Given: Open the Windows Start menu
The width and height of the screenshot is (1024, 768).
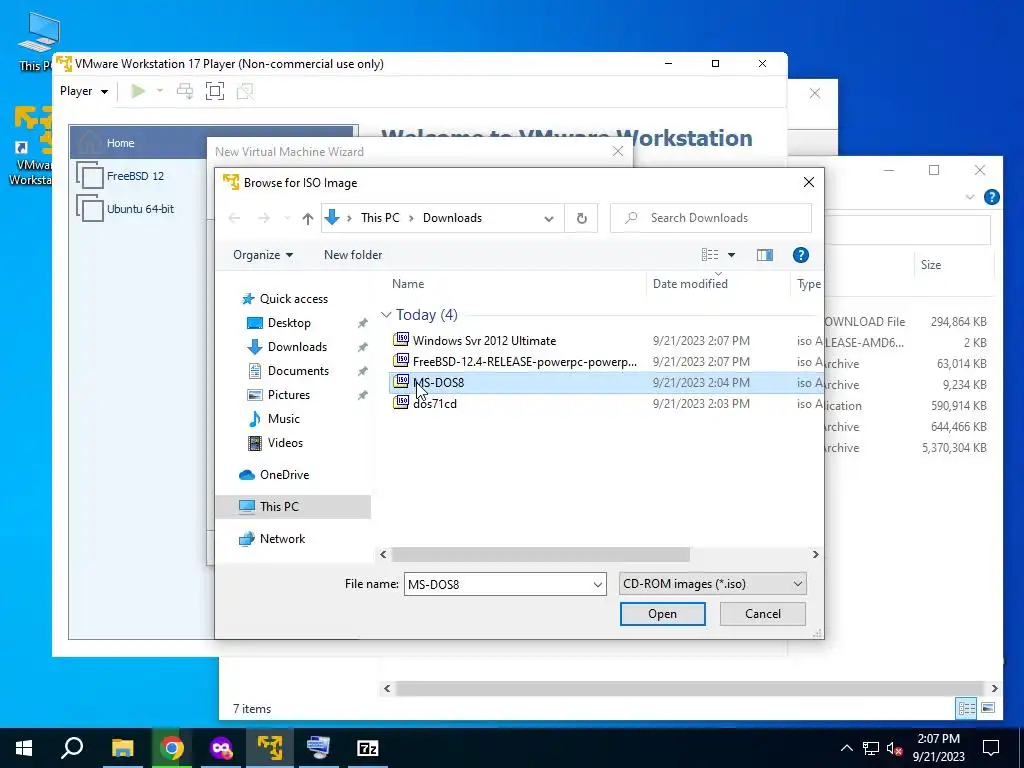Looking at the screenshot, I should 24,748.
